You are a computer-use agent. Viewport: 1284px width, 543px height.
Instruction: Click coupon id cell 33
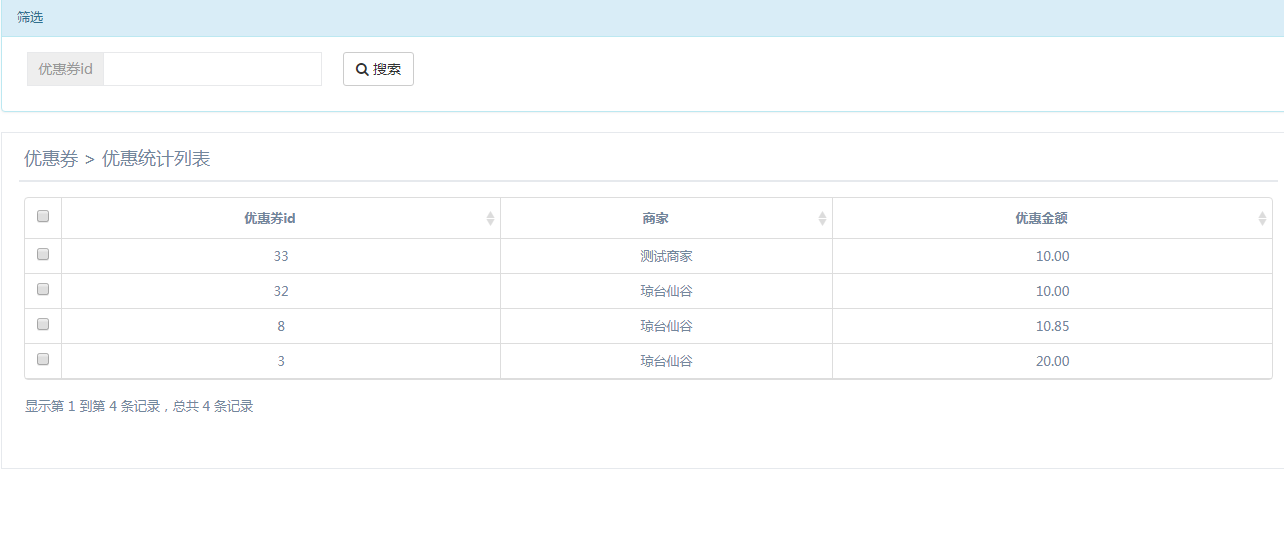pos(281,256)
